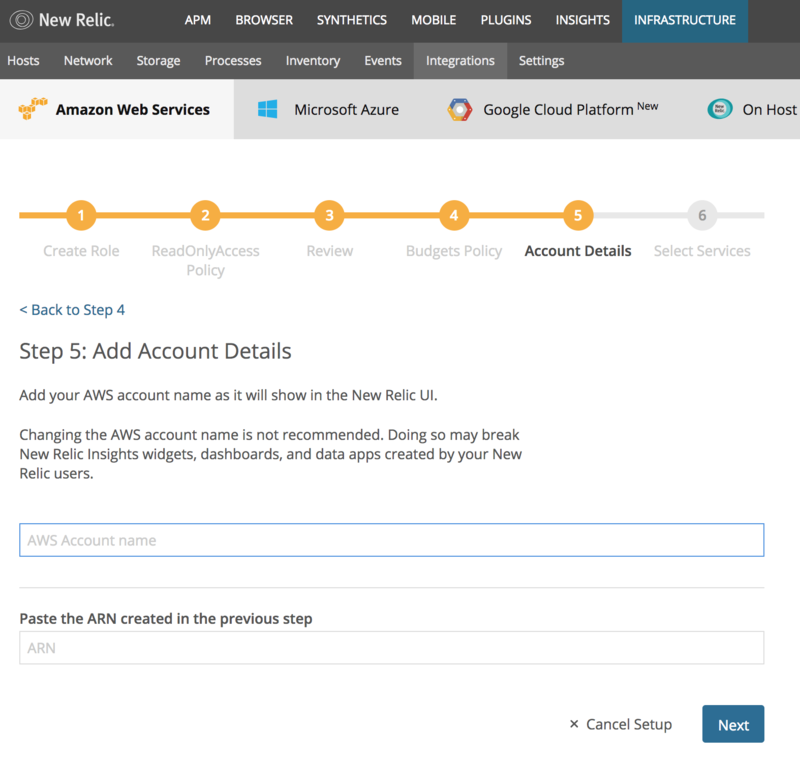Select the Amazon Web Services label

tap(133, 109)
